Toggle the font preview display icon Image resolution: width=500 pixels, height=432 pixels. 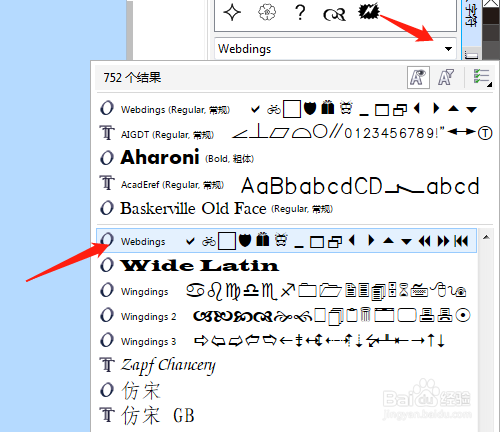click(418, 77)
